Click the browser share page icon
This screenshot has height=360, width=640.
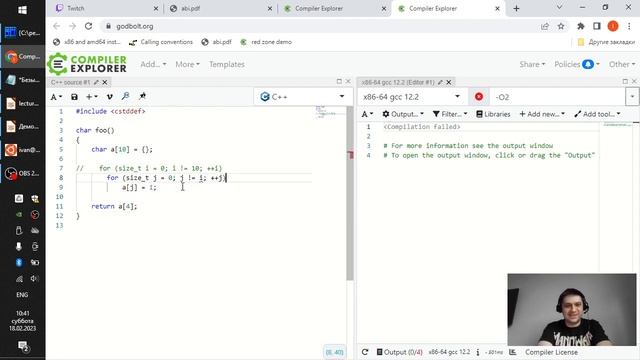click(x=545, y=26)
